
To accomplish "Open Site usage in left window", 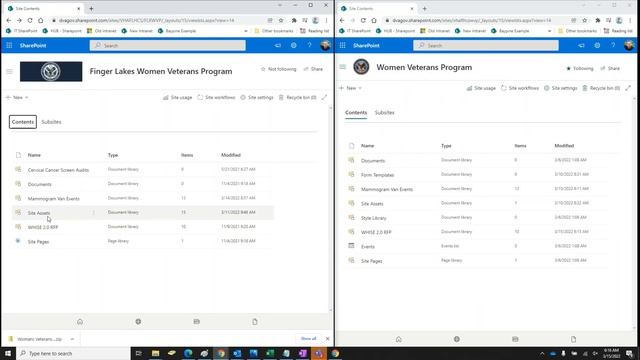I will (x=178, y=97).
